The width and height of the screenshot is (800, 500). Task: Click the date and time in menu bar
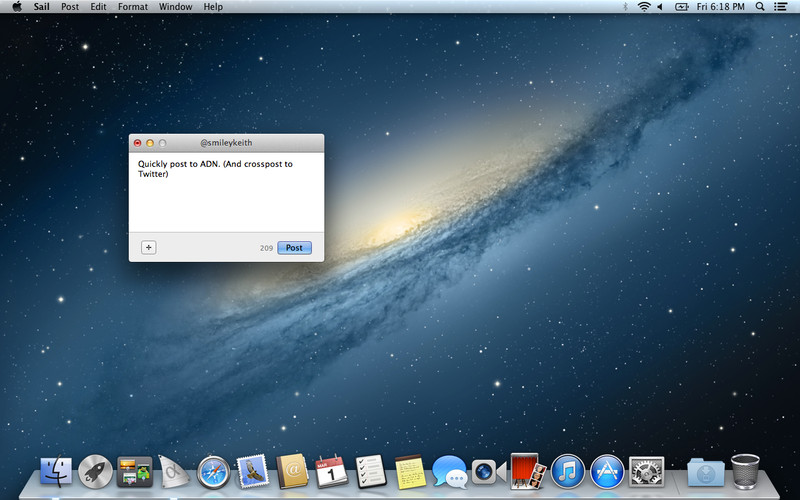721,7
